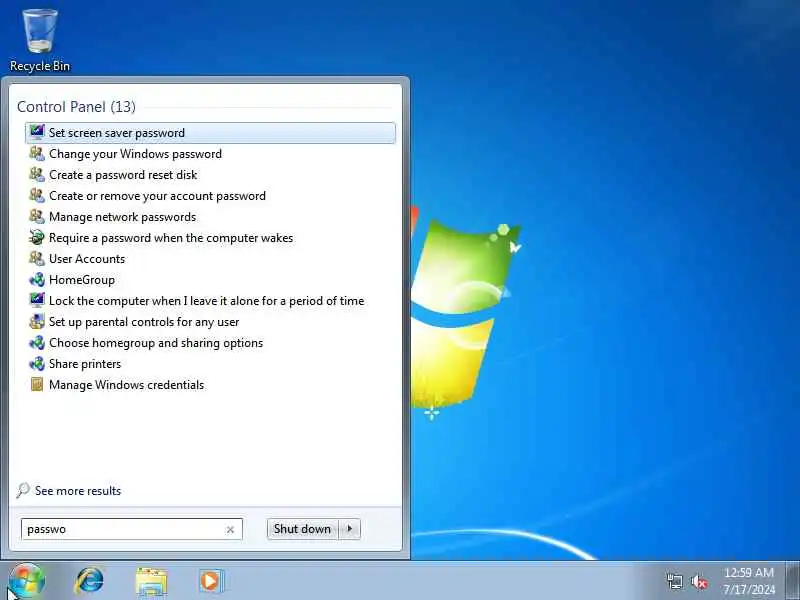The height and width of the screenshot is (600, 800).
Task: Click the See more results magnifier icon
Action: (x=23, y=490)
